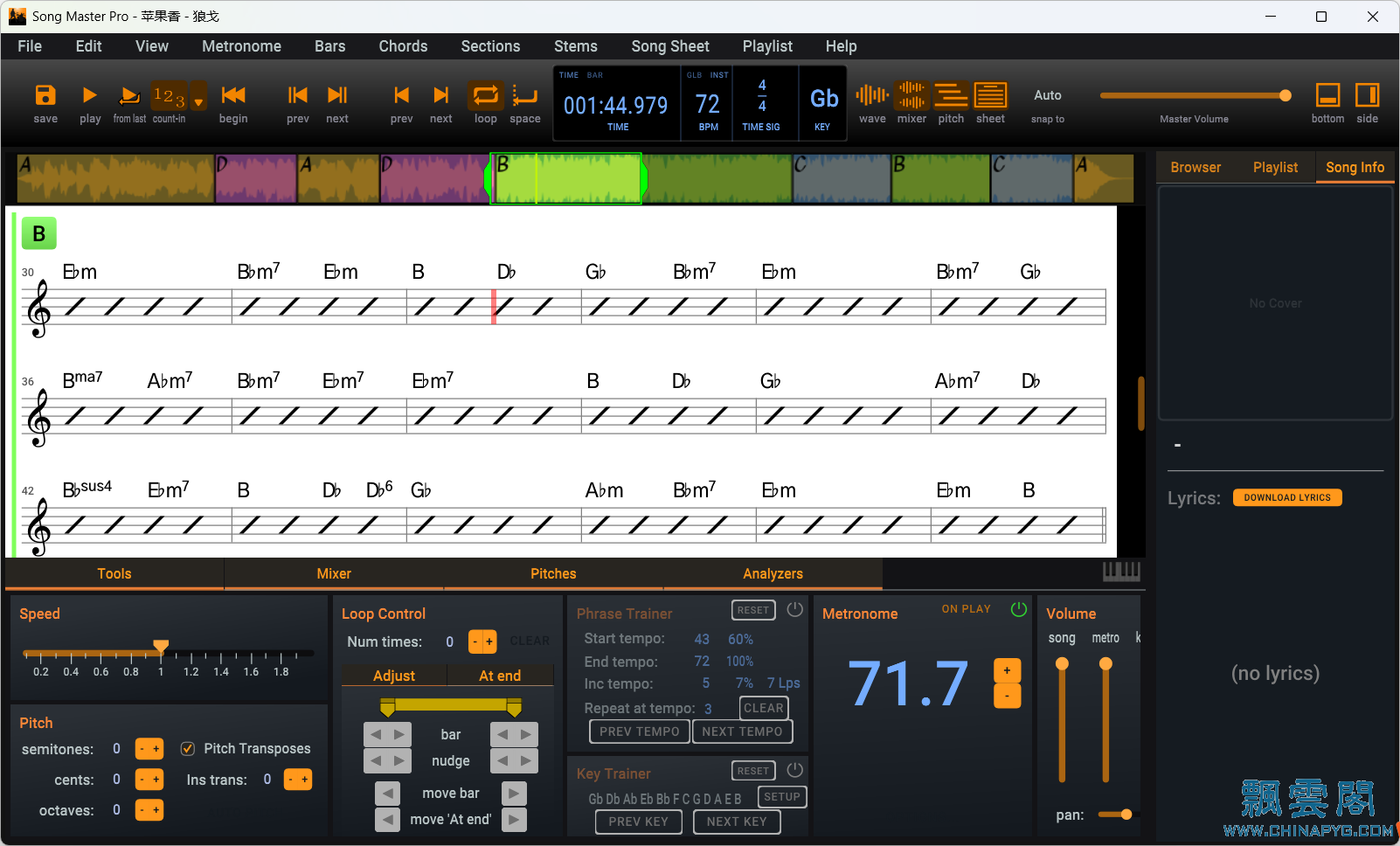The height and width of the screenshot is (846, 1400).
Task: Toggle the Metronome power icon
Action: tap(1019, 609)
